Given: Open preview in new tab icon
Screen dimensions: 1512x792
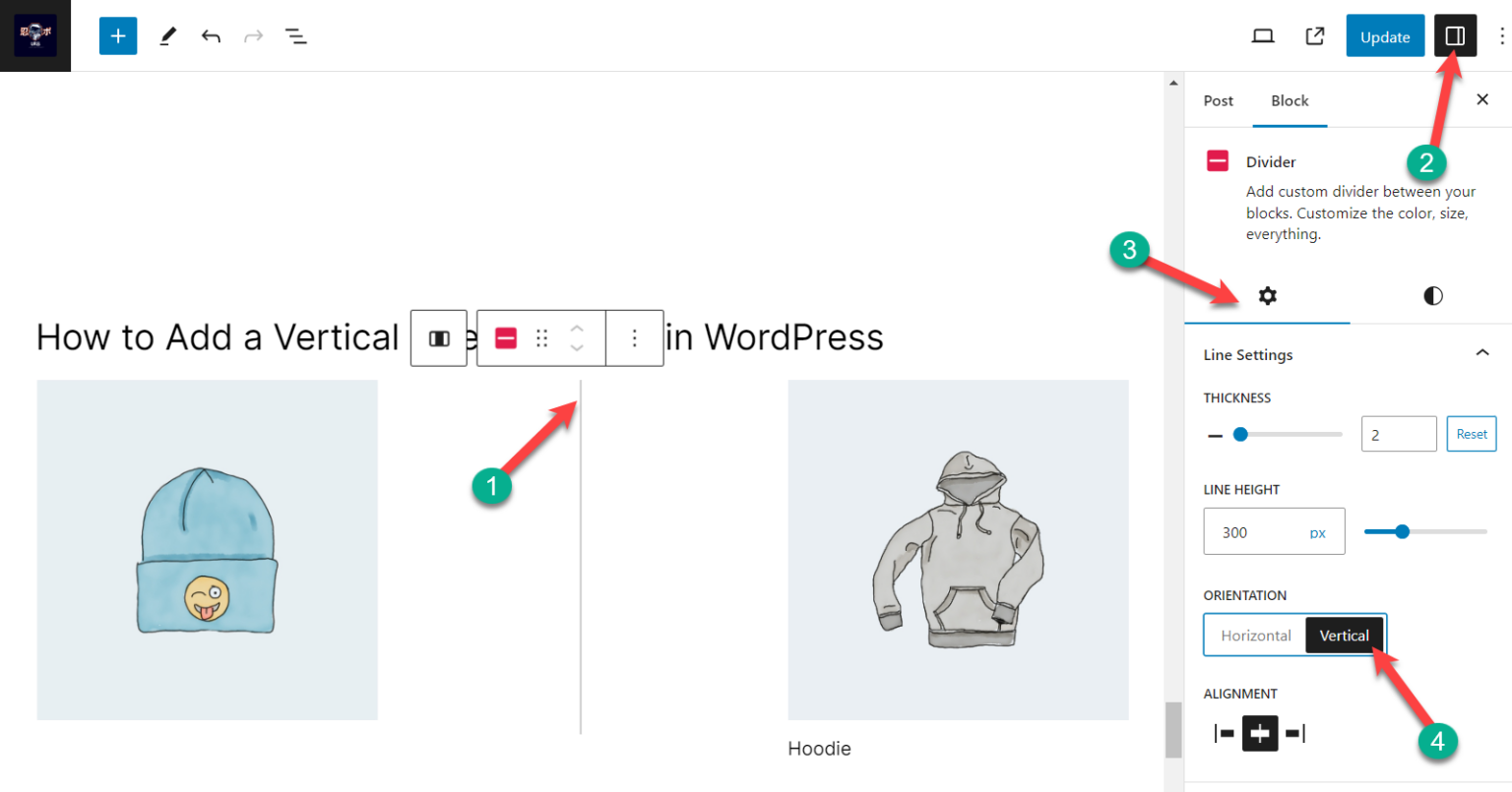Looking at the screenshot, I should [x=1314, y=35].
